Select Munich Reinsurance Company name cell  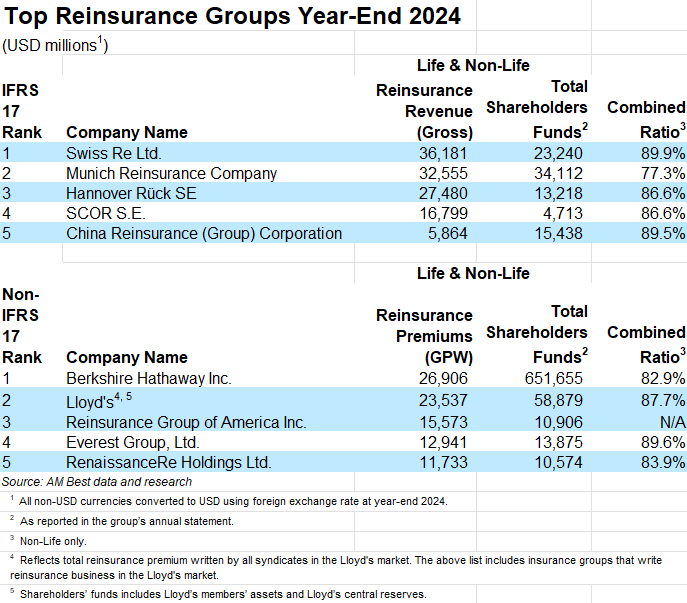click(171, 174)
